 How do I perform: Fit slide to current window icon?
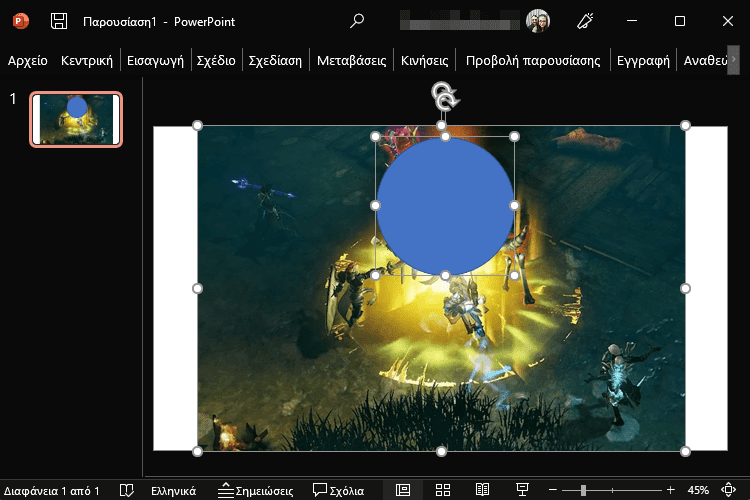coord(728,490)
